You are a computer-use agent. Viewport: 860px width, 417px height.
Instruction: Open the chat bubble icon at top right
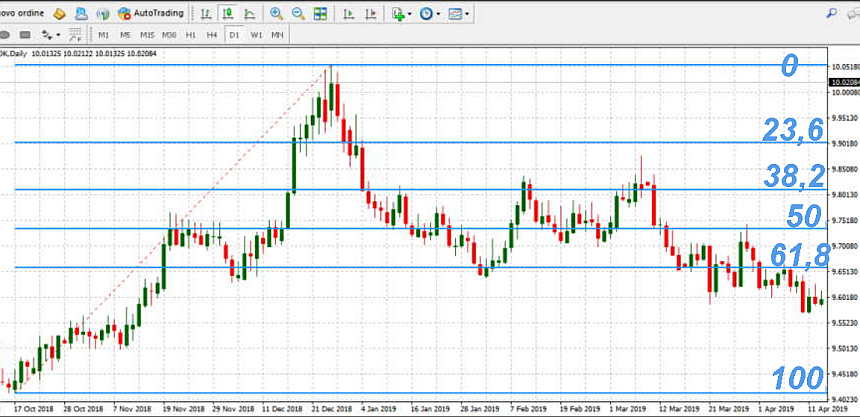click(x=851, y=13)
